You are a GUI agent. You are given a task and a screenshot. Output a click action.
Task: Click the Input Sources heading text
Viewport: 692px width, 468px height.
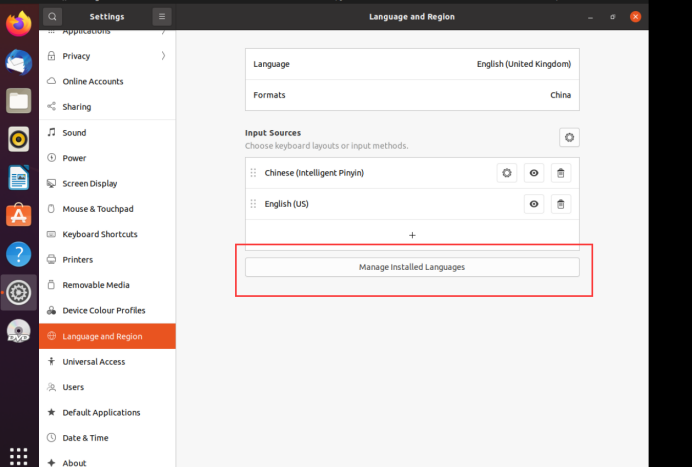[x=273, y=133]
